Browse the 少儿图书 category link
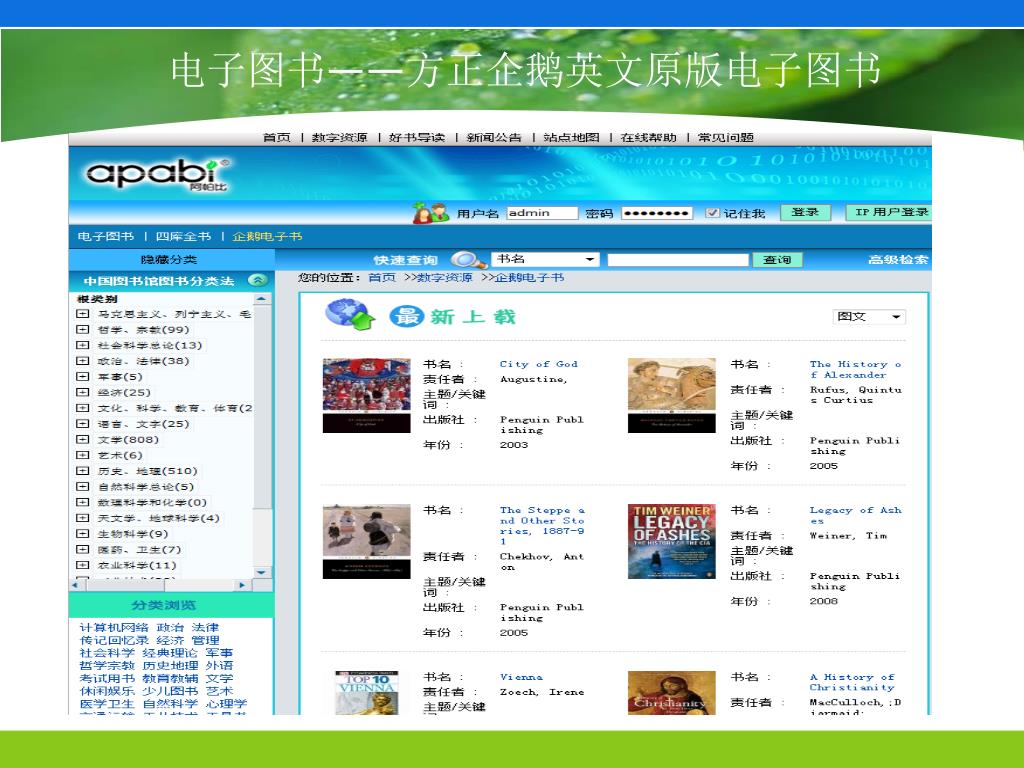 (170, 691)
